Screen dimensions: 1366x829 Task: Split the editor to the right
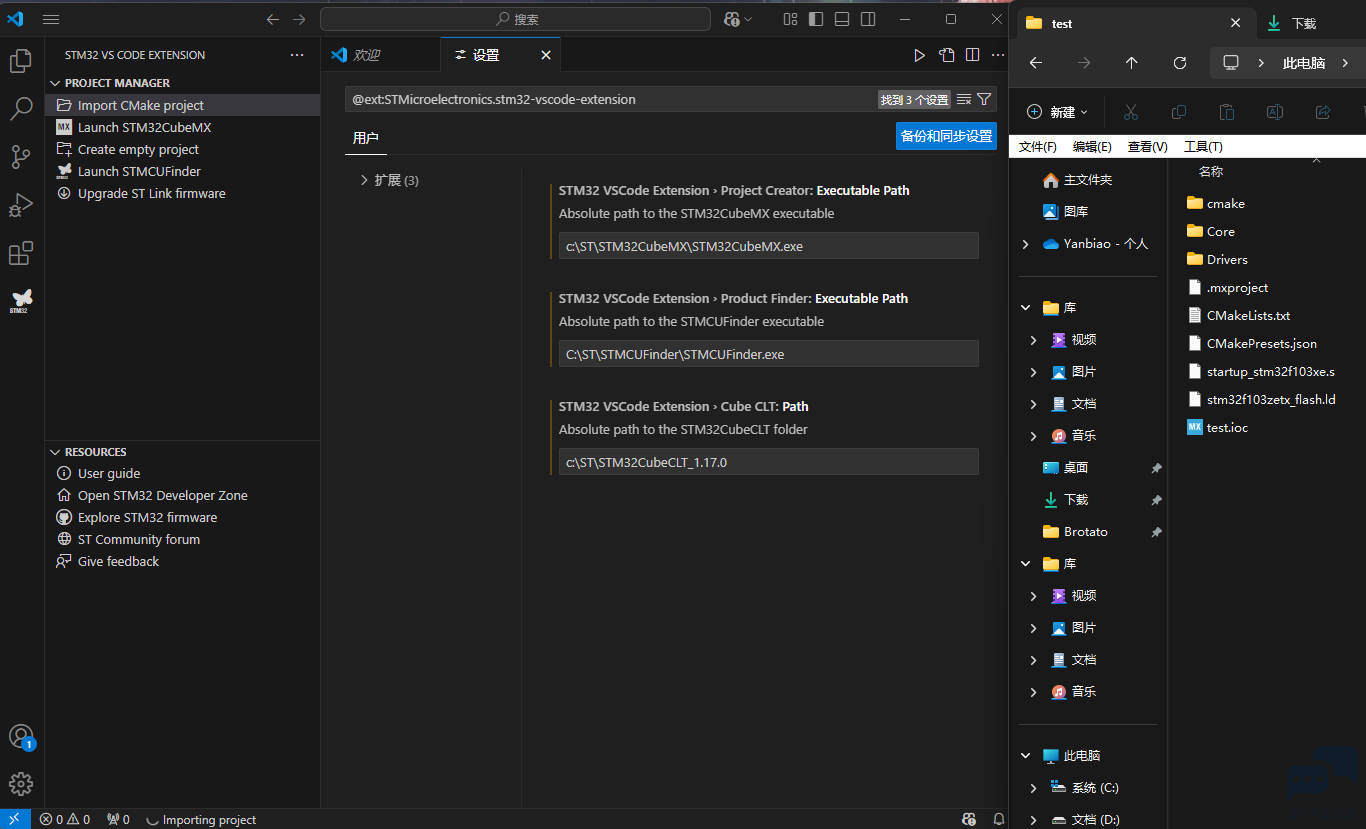coord(971,55)
